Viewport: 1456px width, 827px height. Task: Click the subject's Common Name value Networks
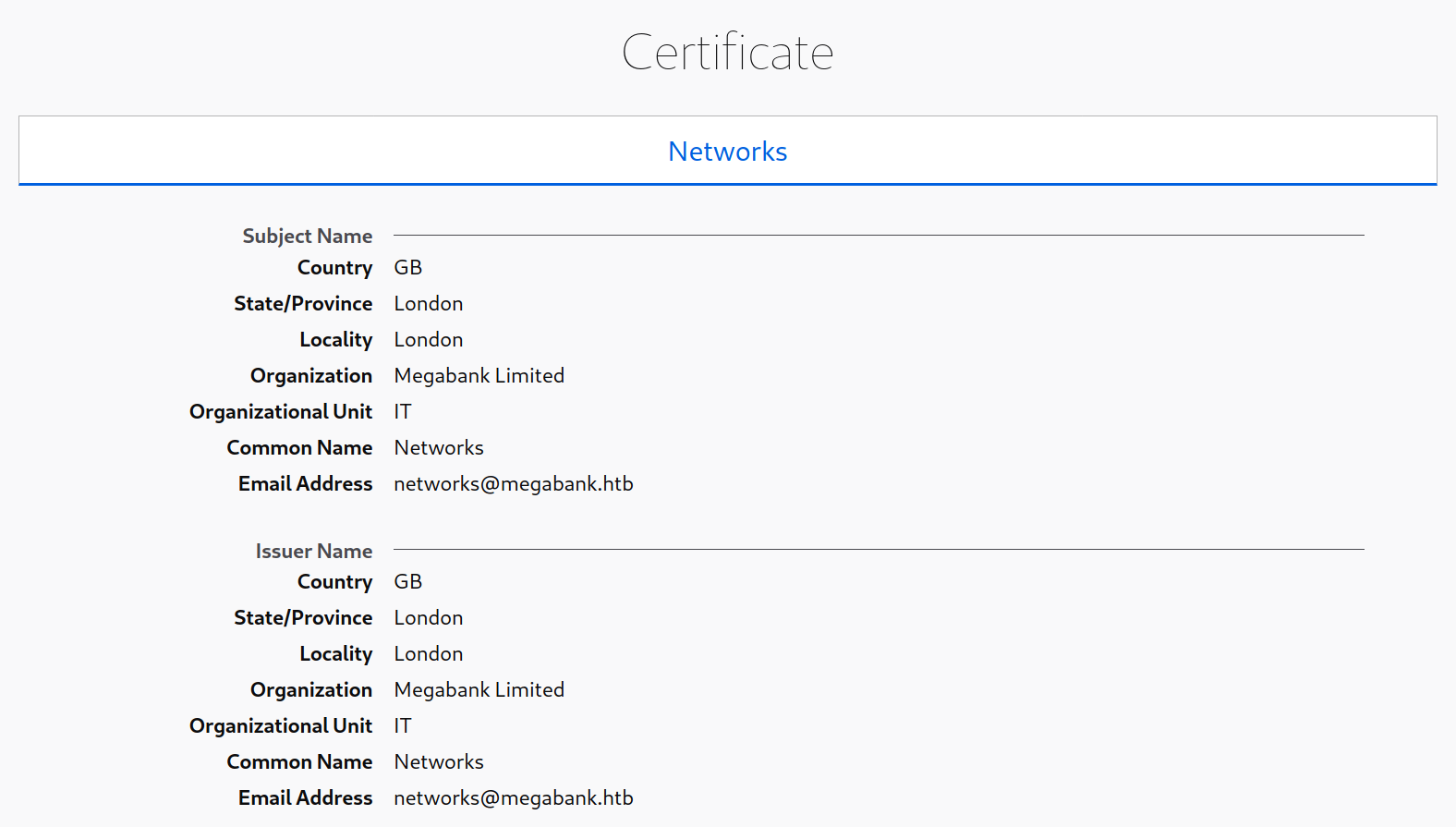pos(438,448)
